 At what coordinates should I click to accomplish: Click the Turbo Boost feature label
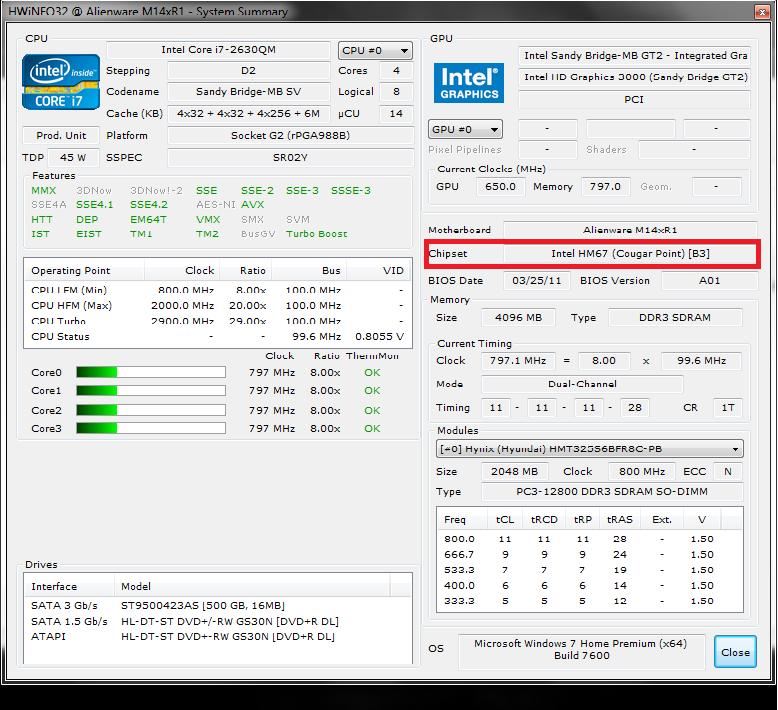pos(316,234)
